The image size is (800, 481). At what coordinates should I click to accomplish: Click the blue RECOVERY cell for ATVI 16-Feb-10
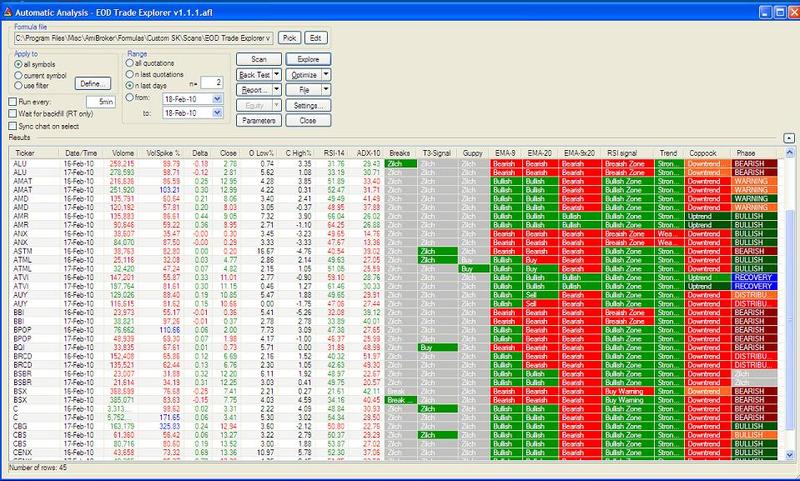pyautogui.click(x=754, y=277)
